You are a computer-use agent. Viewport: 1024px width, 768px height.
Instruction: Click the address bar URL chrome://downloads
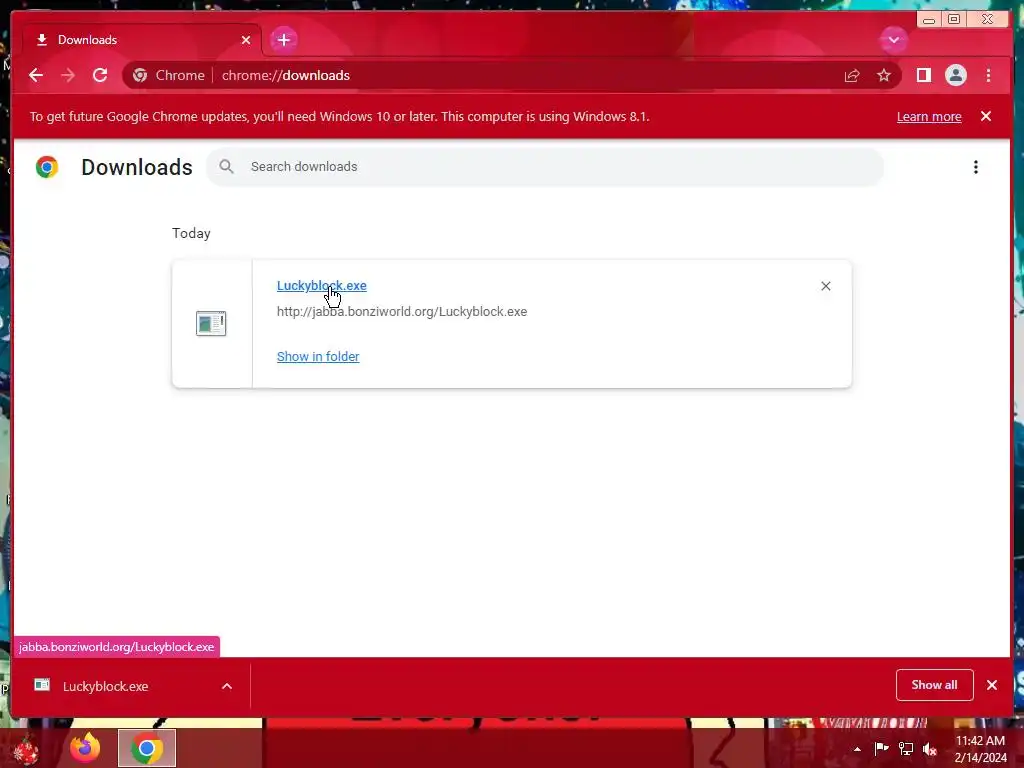click(285, 75)
